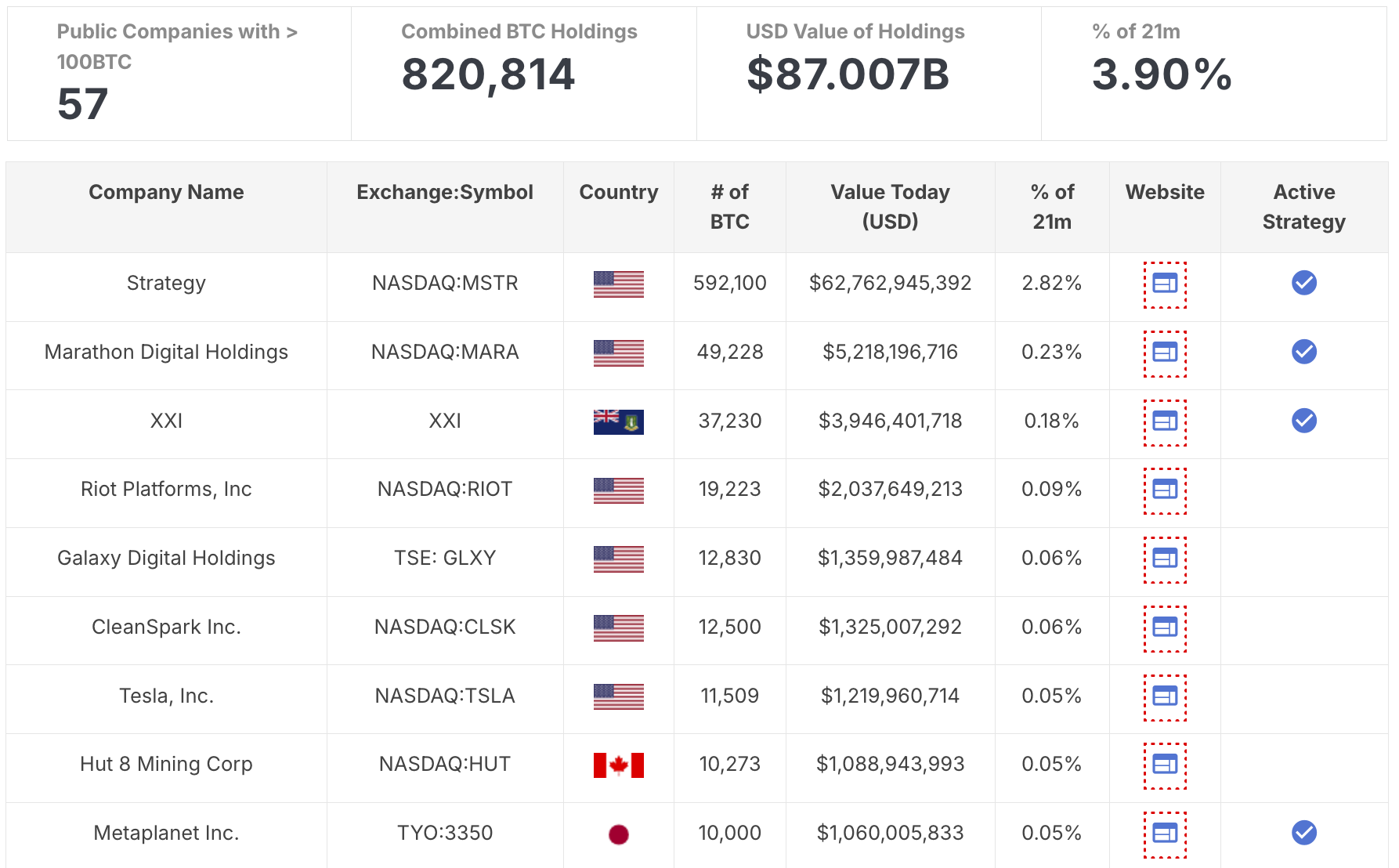1399x868 pixels.
Task: Open Marathon Digital Holdings website icon
Action: (x=1165, y=353)
